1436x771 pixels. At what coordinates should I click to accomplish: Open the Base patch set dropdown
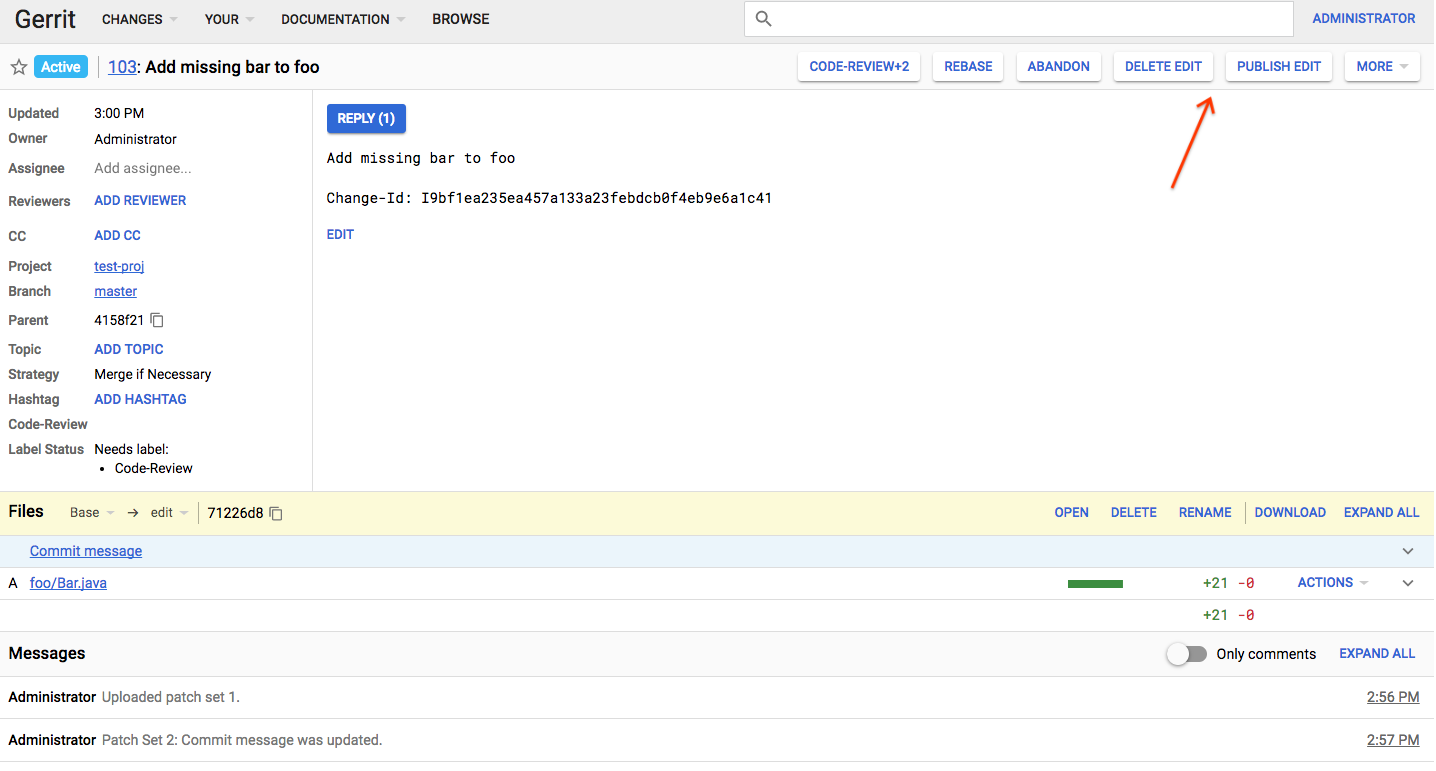click(x=92, y=513)
